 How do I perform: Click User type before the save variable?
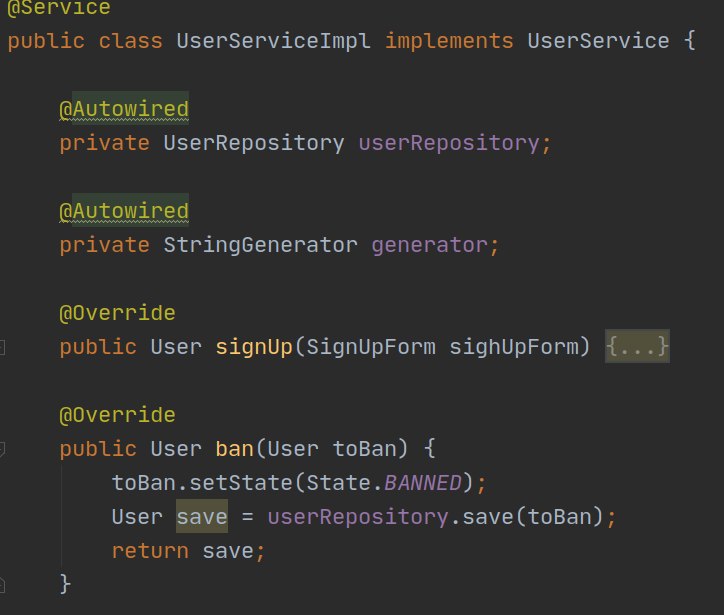coord(137,517)
